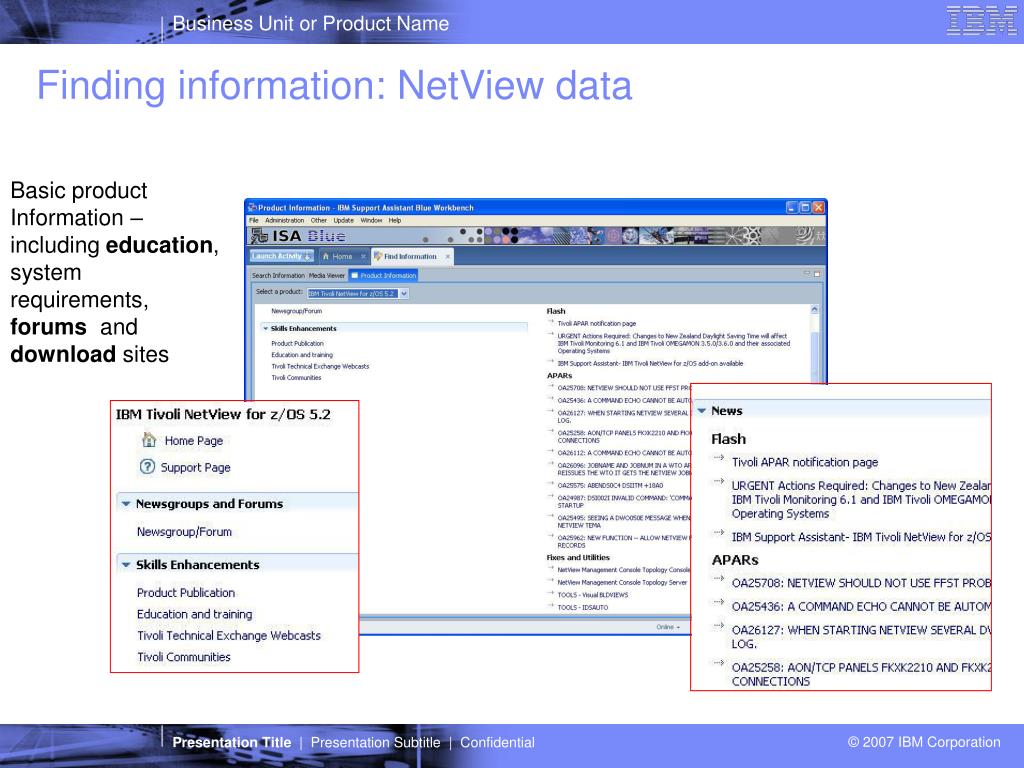
Task: Close the Home tab with its X
Action: [364, 257]
